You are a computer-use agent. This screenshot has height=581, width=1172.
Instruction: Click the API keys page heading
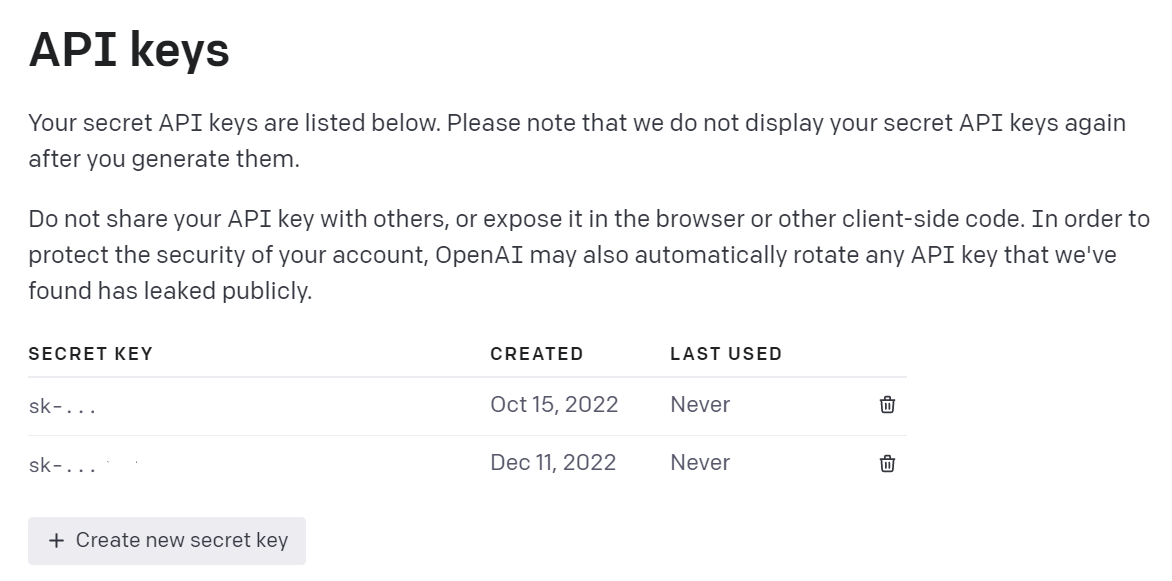coord(129,49)
